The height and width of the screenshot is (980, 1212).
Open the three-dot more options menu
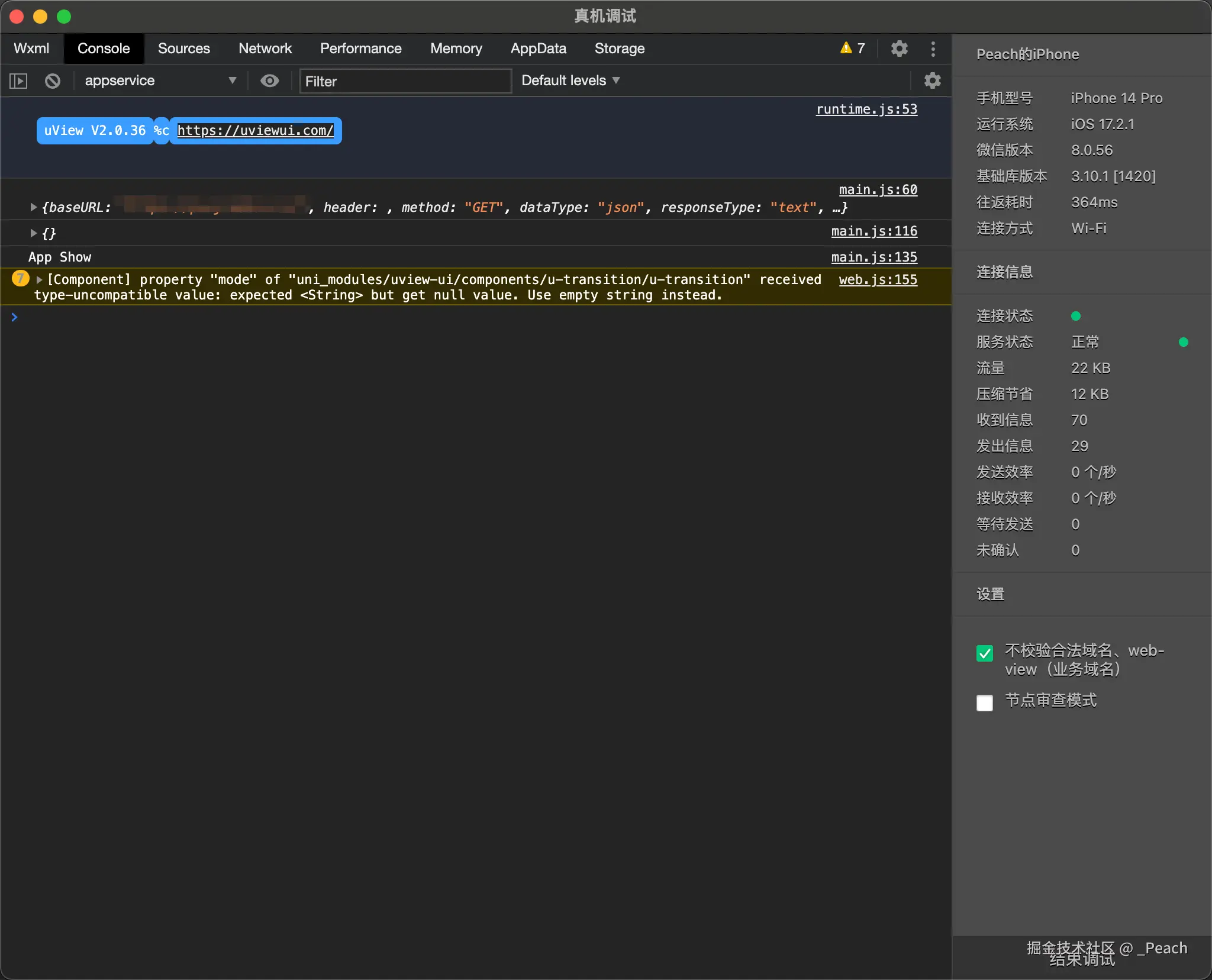coord(933,49)
